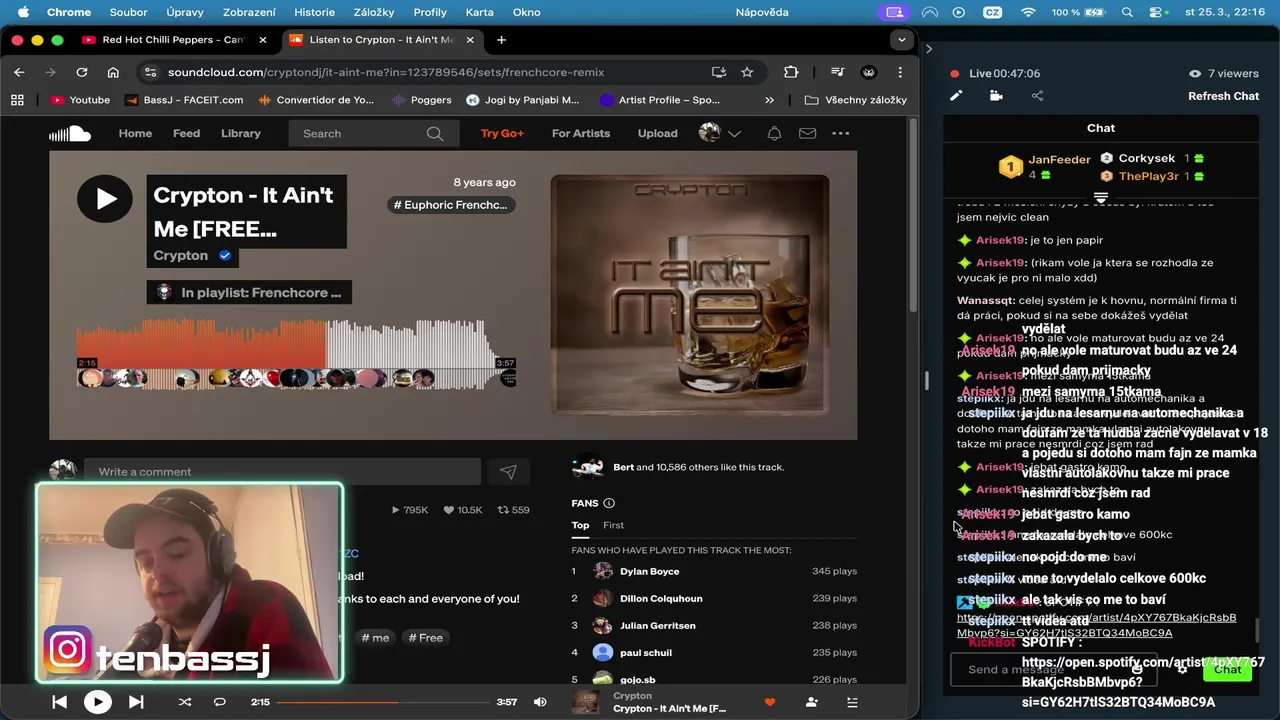
Task: Open Home in SoundCloud navigation
Action: tap(135, 133)
